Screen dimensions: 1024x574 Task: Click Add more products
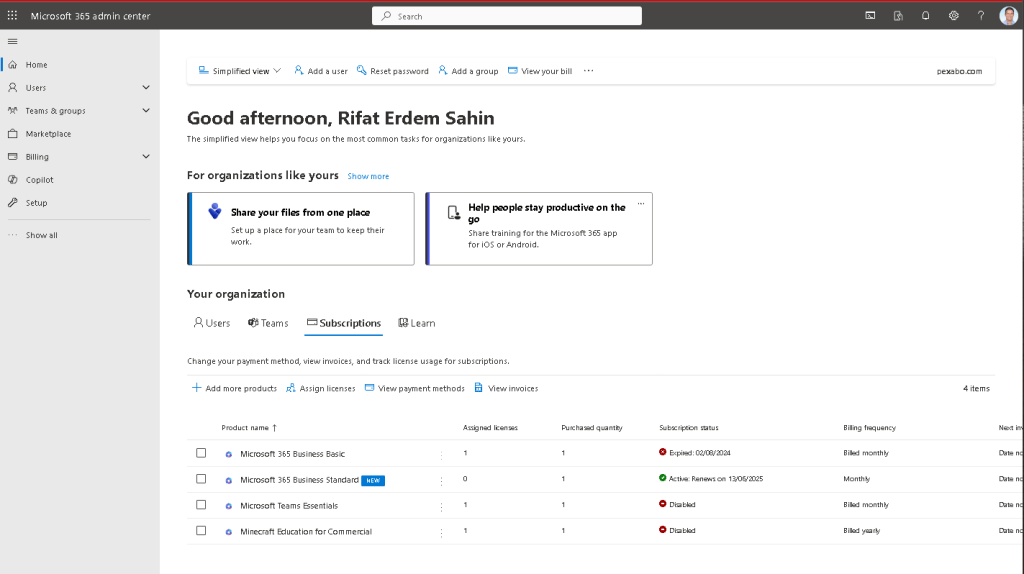[x=234, y=388]
